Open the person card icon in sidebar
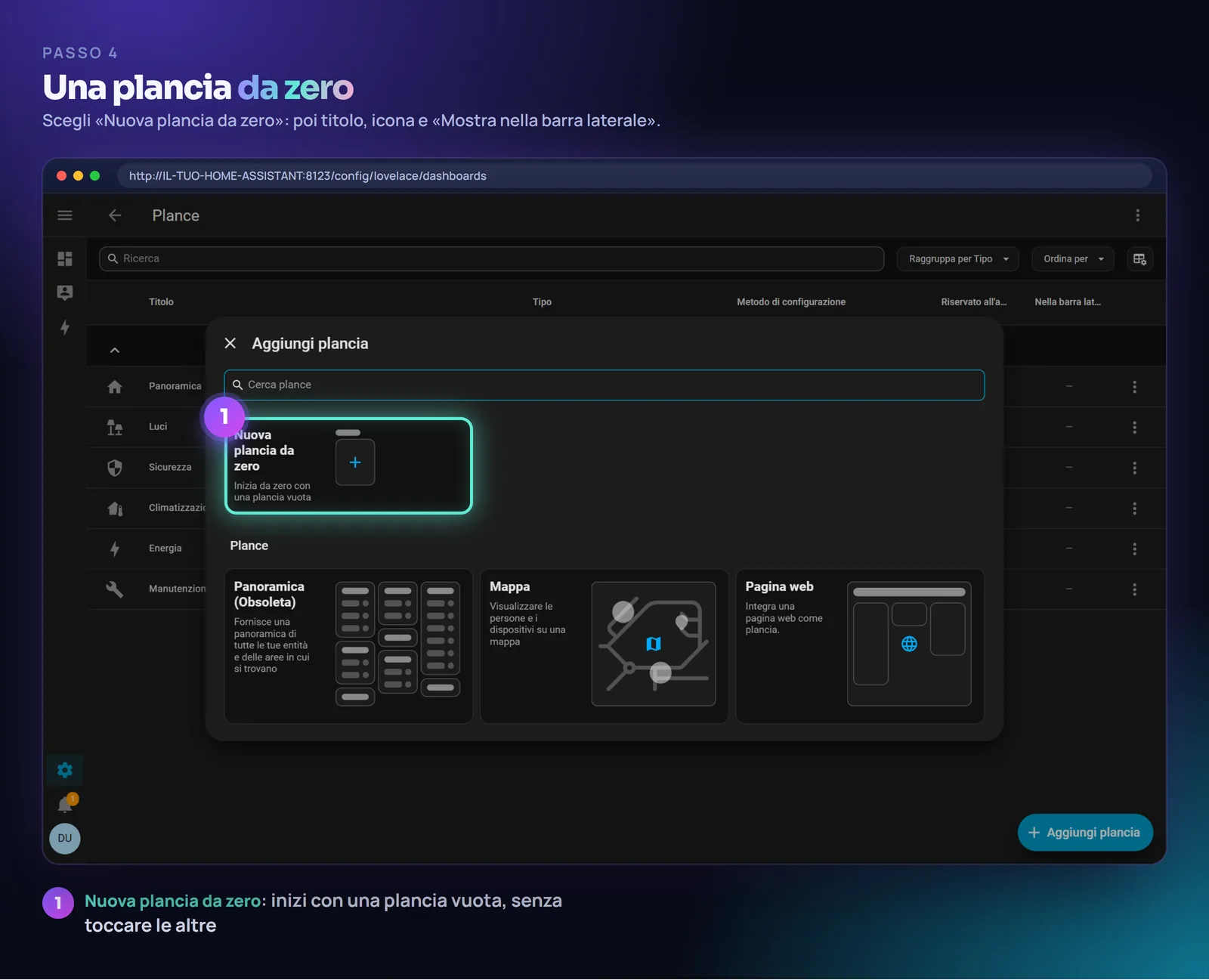Screen dimensions: 1209x980 (65, 293)
